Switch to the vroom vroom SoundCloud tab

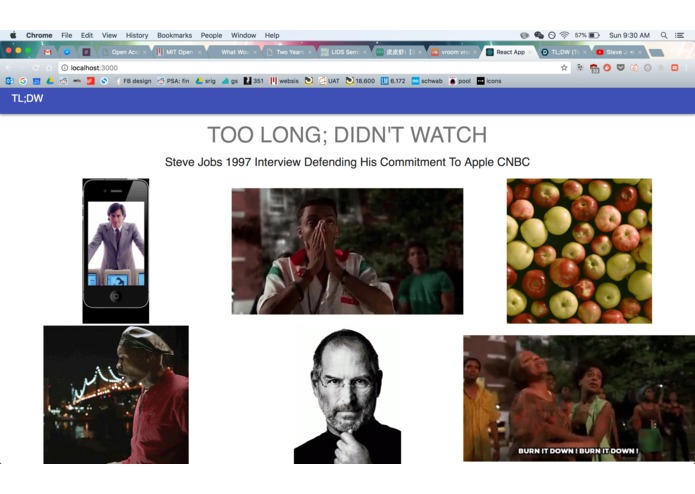455,52
